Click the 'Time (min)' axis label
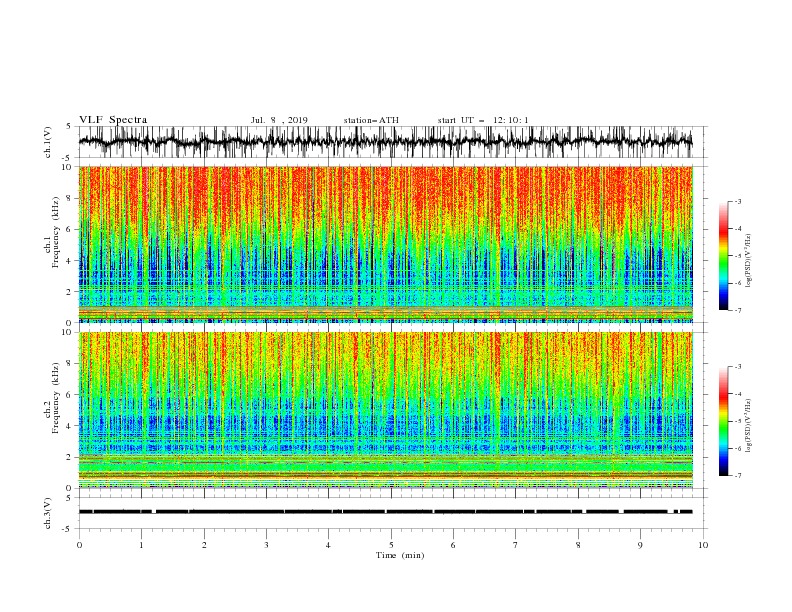792x612 pixels. click(x=400, y=555)
